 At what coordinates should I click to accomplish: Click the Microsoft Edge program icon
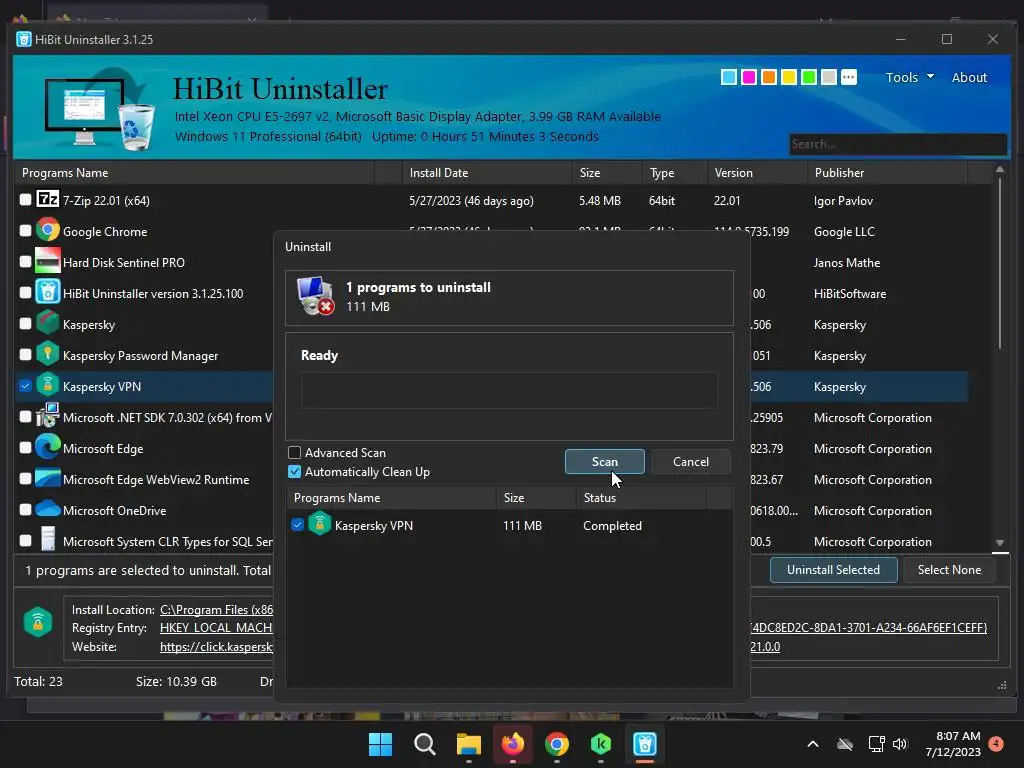click(48, 447)
